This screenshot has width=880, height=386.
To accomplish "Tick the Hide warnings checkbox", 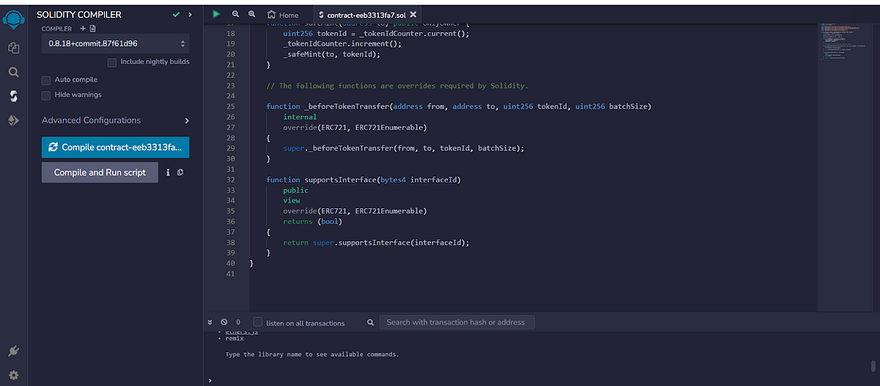I will (x=46, y=95).
